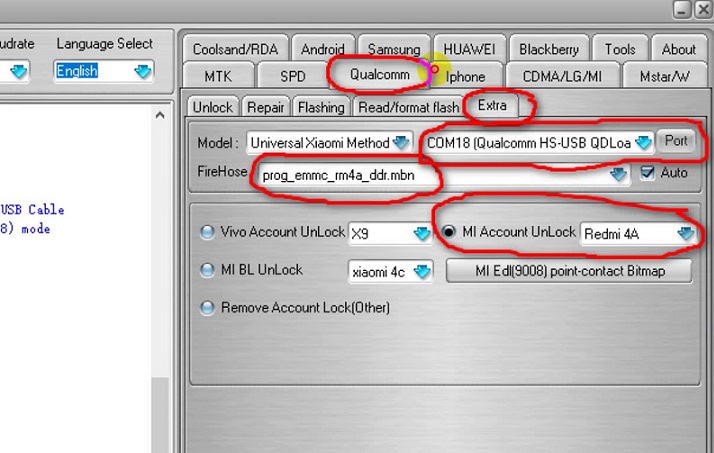This screenshot has width=714, height=453.
Task: Click MI Edl(9008) point-contact Bitmap button
Action: pyautogui.click(x=569, y=271)
